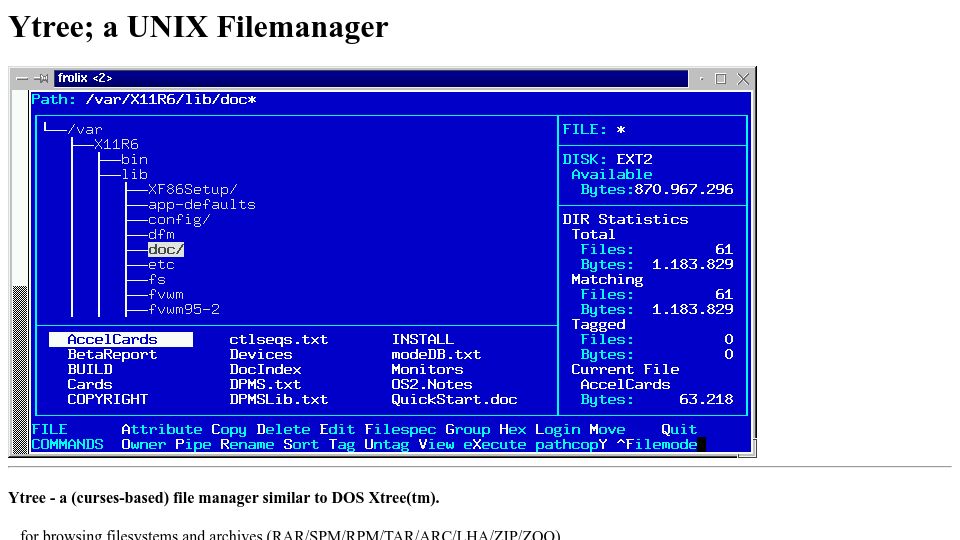Click the eXecute command
Screen dimensions: 960x540
pyautogui.click(x=495, y=444)
